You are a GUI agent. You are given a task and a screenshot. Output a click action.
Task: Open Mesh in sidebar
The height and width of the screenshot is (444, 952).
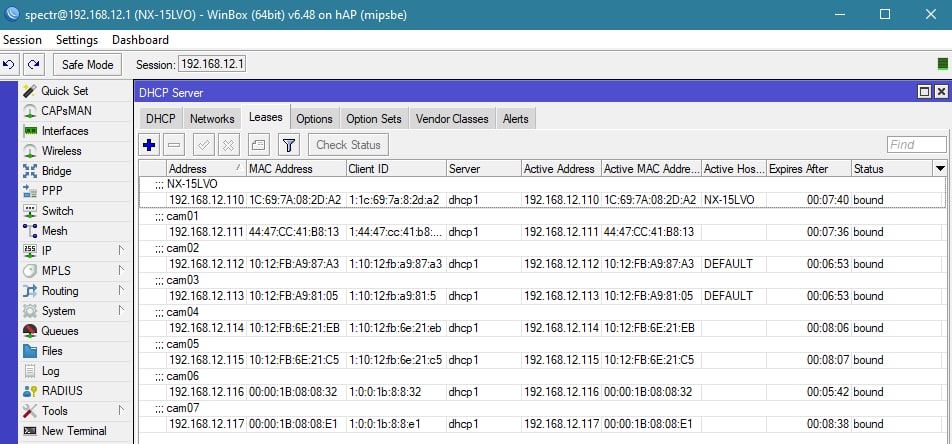[x=54, y=231]
